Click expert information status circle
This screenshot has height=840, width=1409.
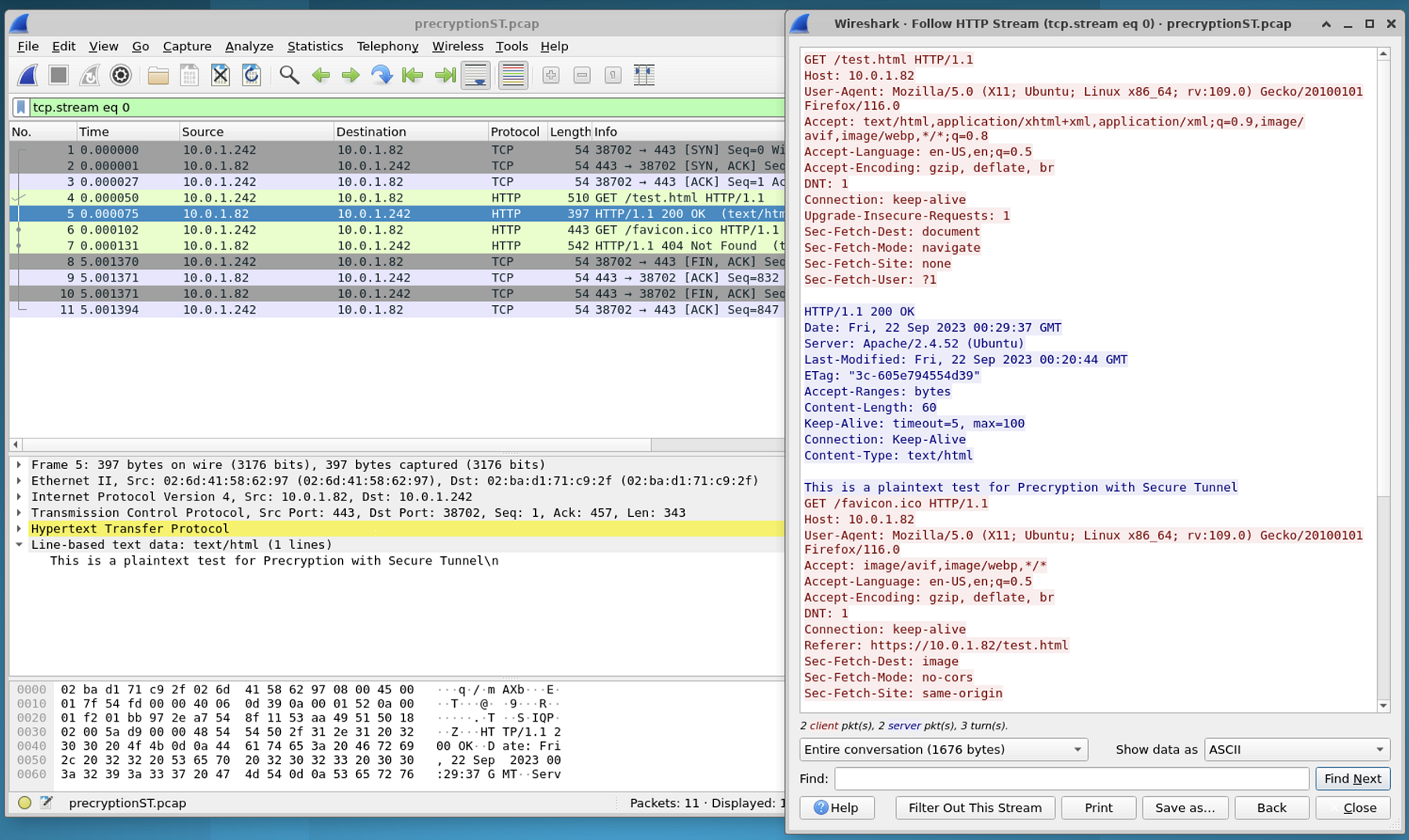click(x=24, y=802)
